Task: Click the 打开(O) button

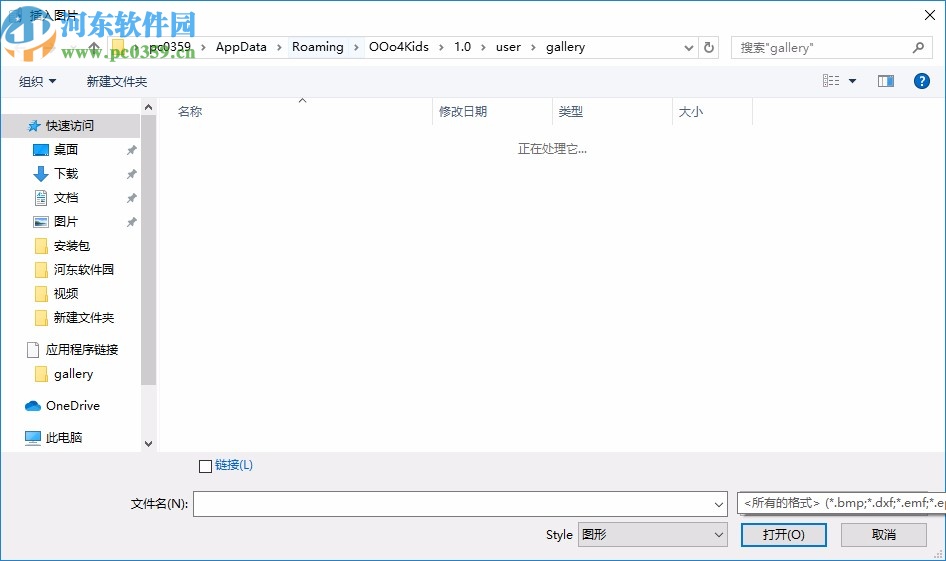Action: 784,534
